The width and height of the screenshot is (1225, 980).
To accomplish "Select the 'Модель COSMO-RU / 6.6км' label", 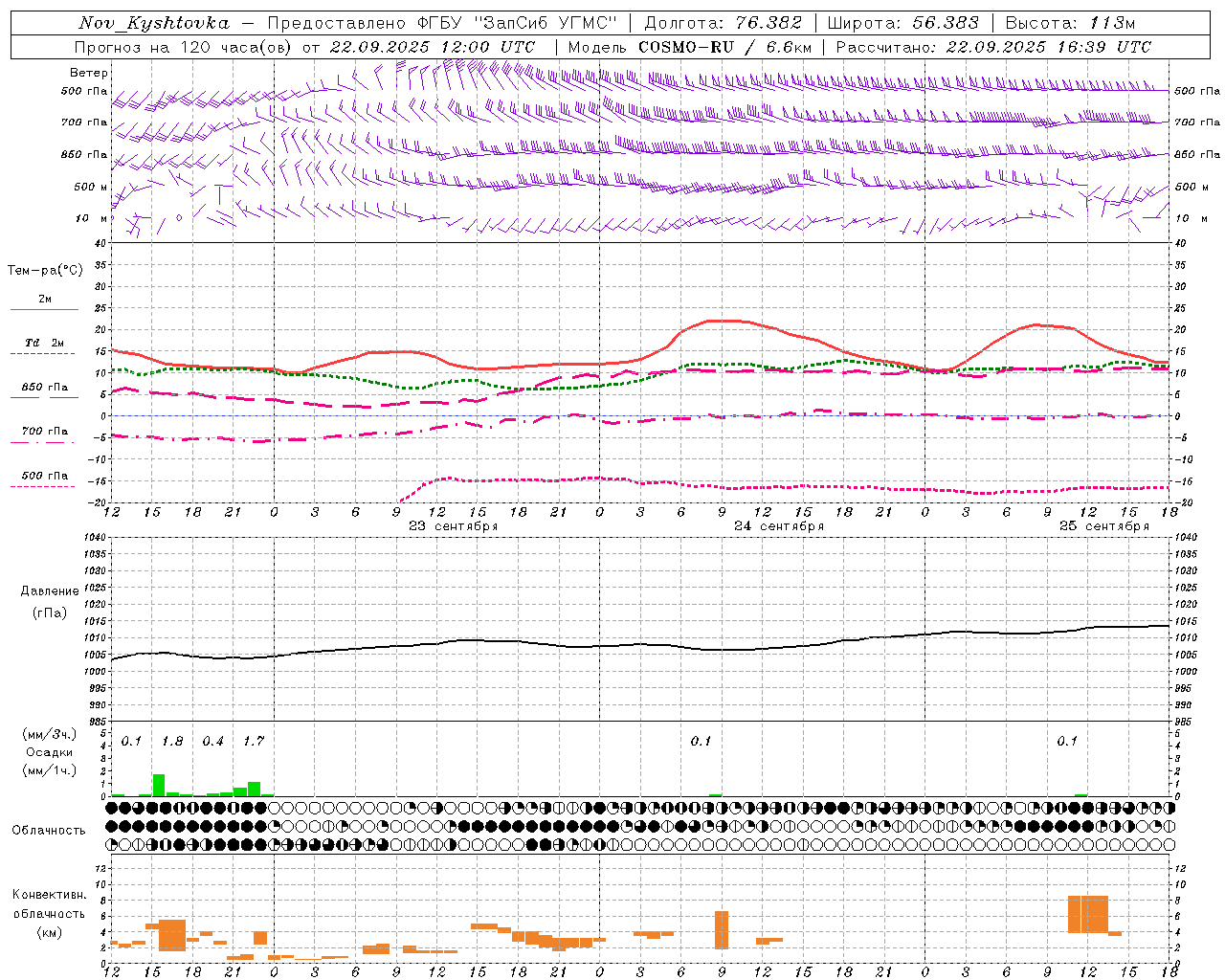I will point(690,47).
